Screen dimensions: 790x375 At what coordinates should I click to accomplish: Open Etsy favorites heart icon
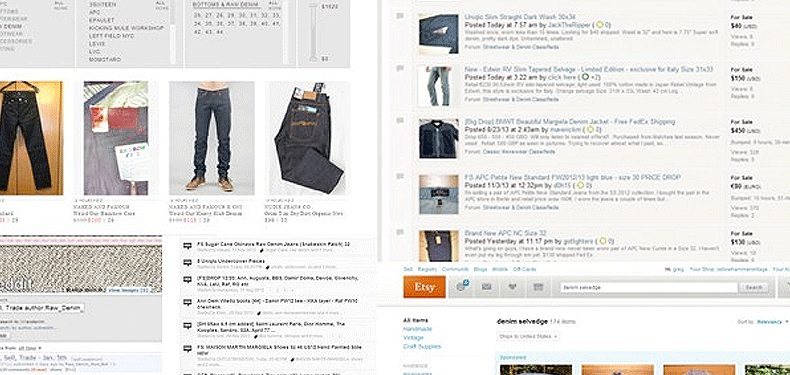tap(513, 287)
